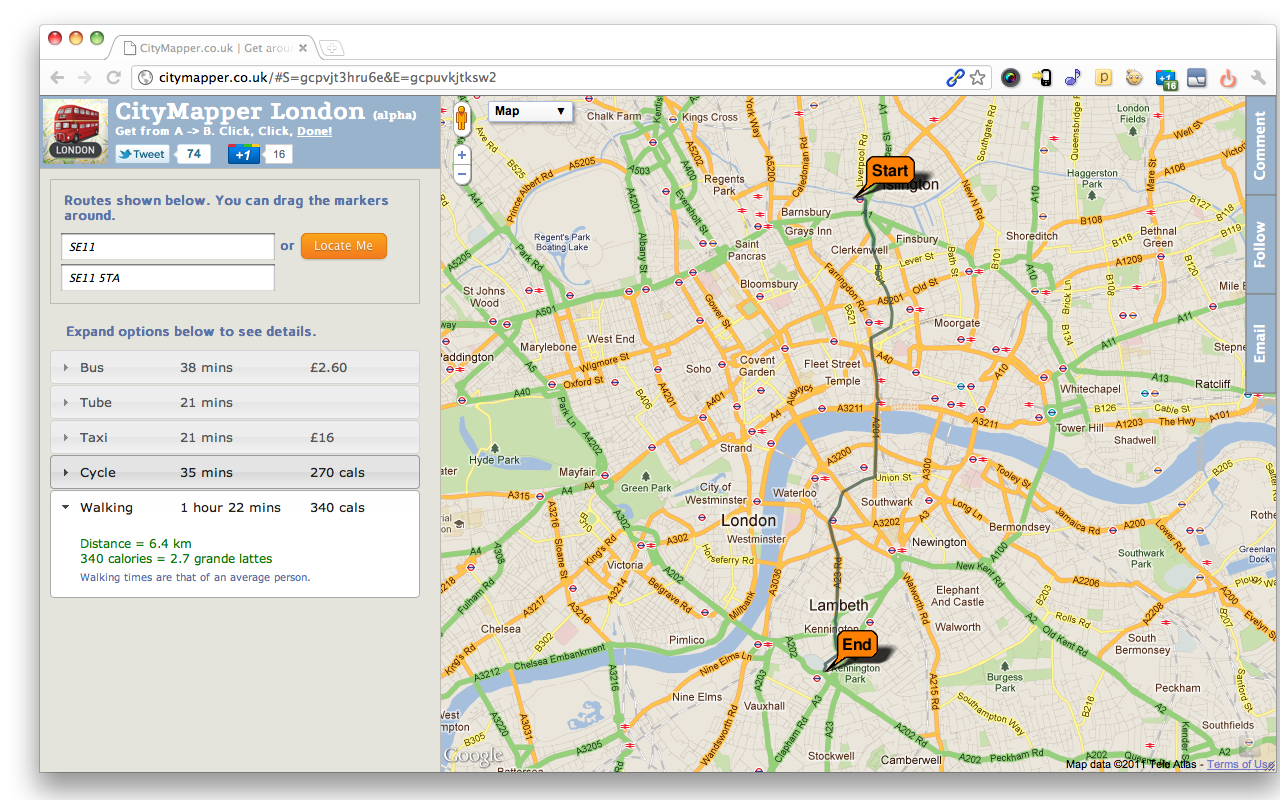
Task: Click the Walking '1 hour 22 mins' duration
Action: (230, 508)
